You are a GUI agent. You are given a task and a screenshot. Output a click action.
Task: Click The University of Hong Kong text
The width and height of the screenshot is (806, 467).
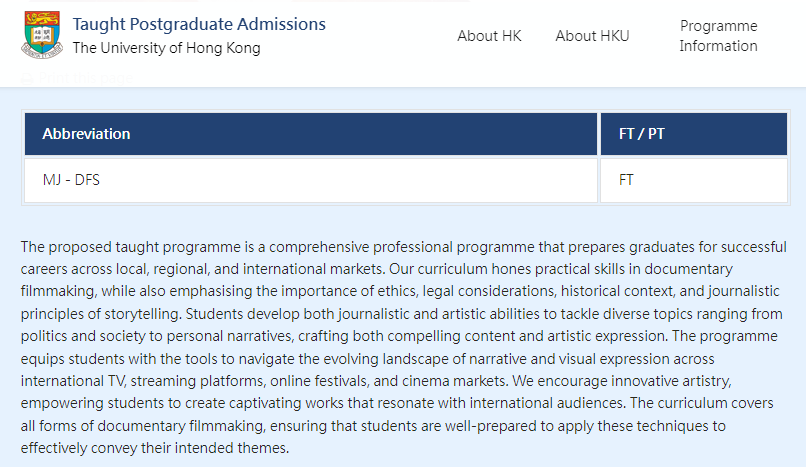(x=167, y=48)
